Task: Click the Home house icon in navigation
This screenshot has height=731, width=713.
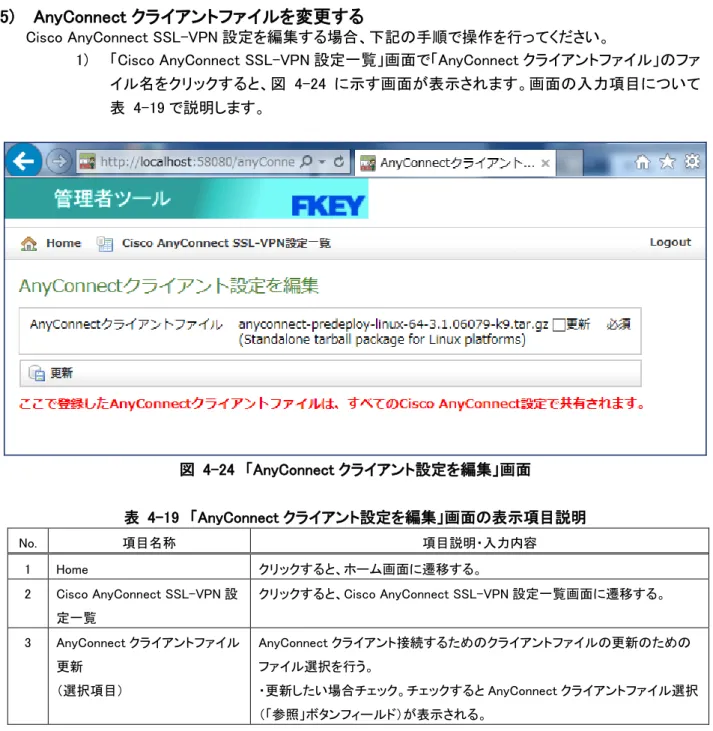Action: (x=29, y=243)
